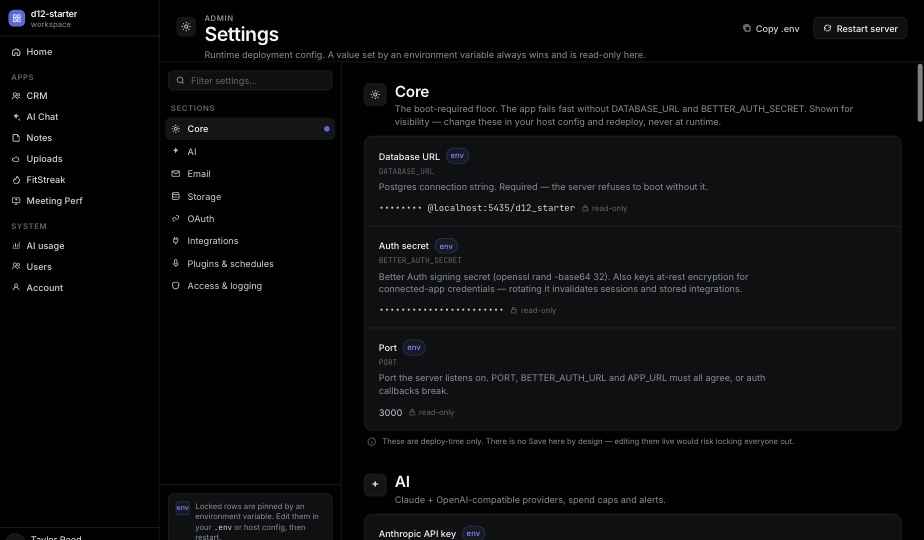Screen dimensions: 924x540
Task: Go to AI usage page
Action: coord(80,246)
